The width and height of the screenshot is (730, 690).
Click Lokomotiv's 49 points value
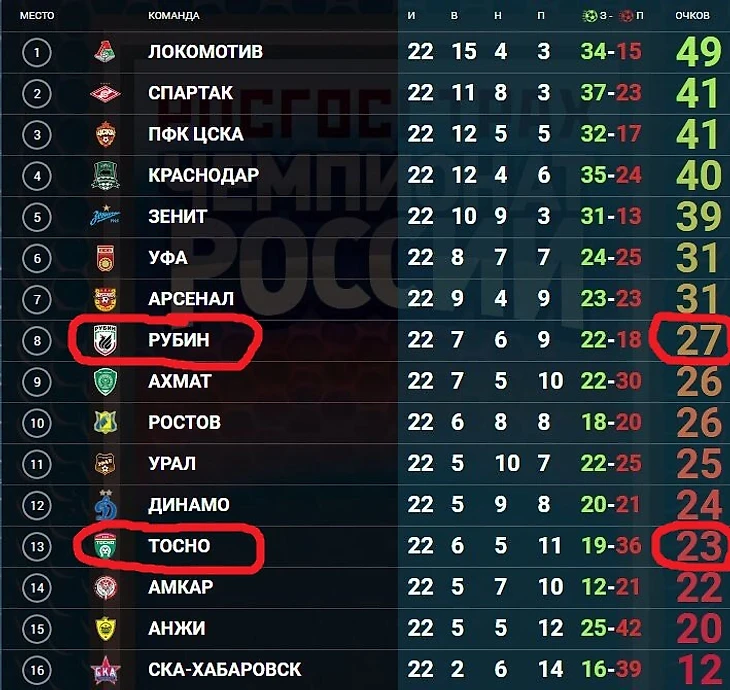pyautogui.click(x=698, y=52)
